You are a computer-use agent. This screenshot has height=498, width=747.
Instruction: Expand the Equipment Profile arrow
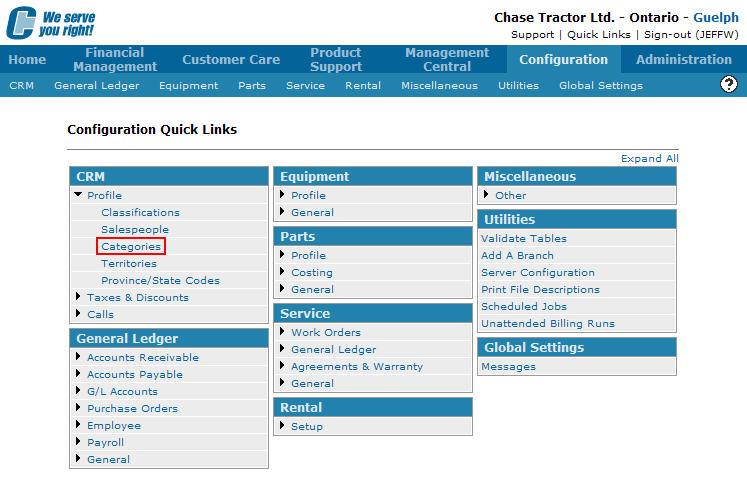click(282, 194)
